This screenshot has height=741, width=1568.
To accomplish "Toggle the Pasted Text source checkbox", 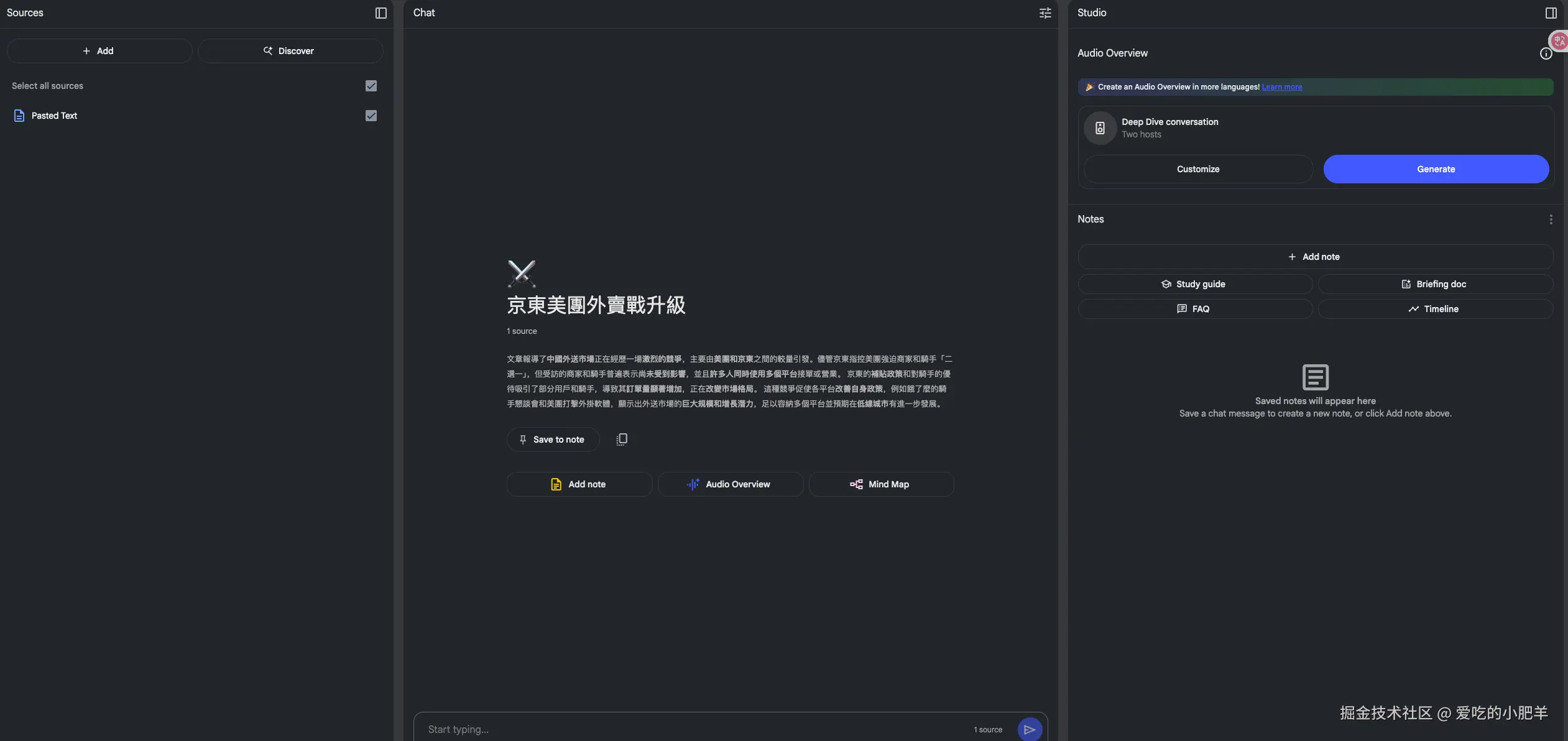I will [371, 116].
